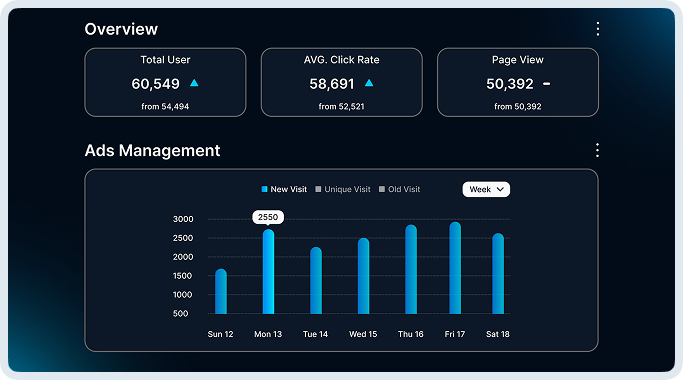Click the 3000 axis label

click(x=183, y=219)
